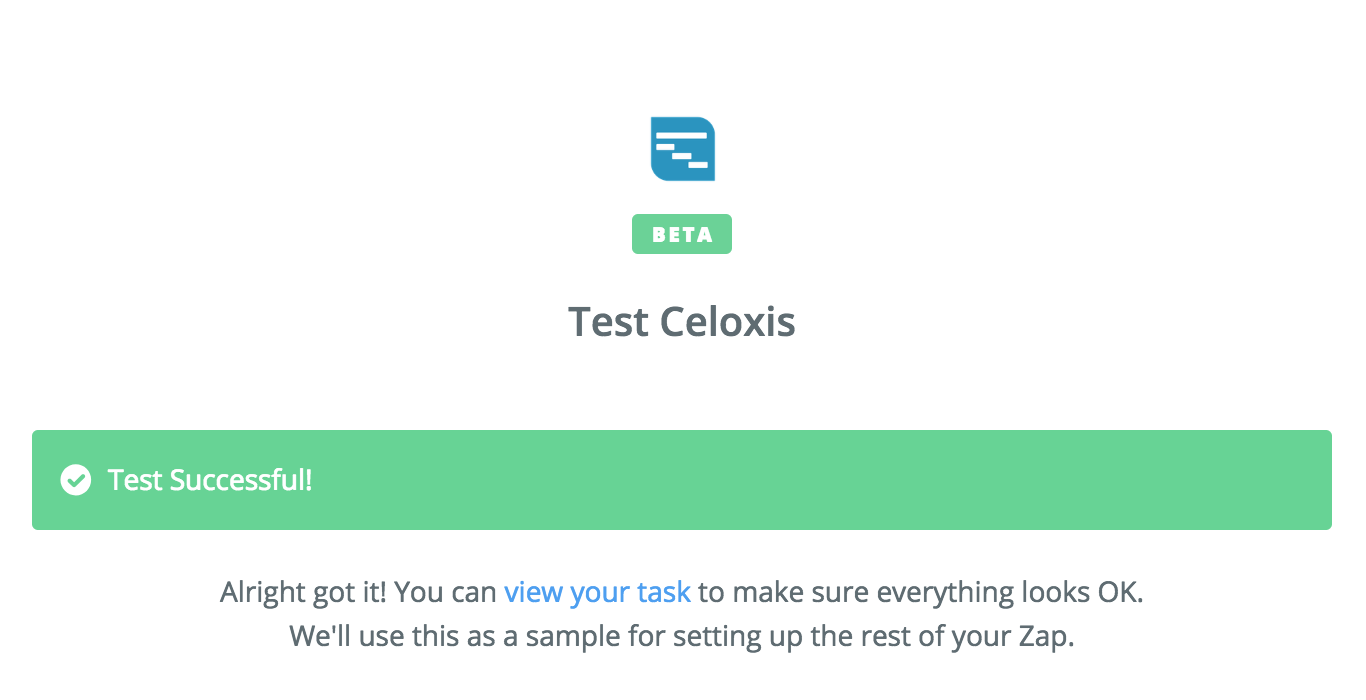Screen dimensions: 1366x700
Task: Open the 'view your task' link
Action: pos(597,592)
